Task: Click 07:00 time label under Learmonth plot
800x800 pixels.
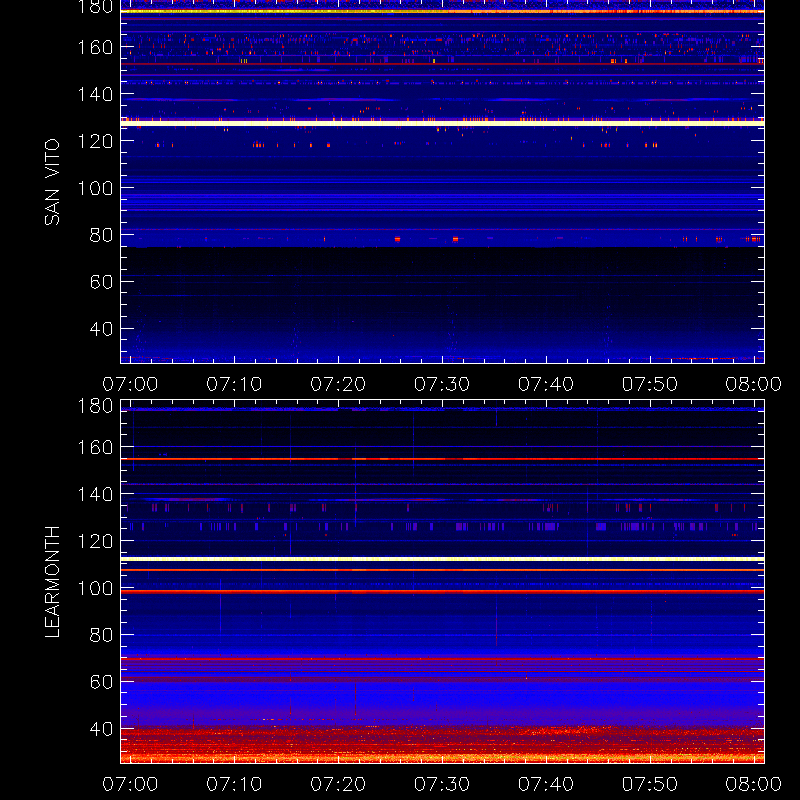Action: 130,784
